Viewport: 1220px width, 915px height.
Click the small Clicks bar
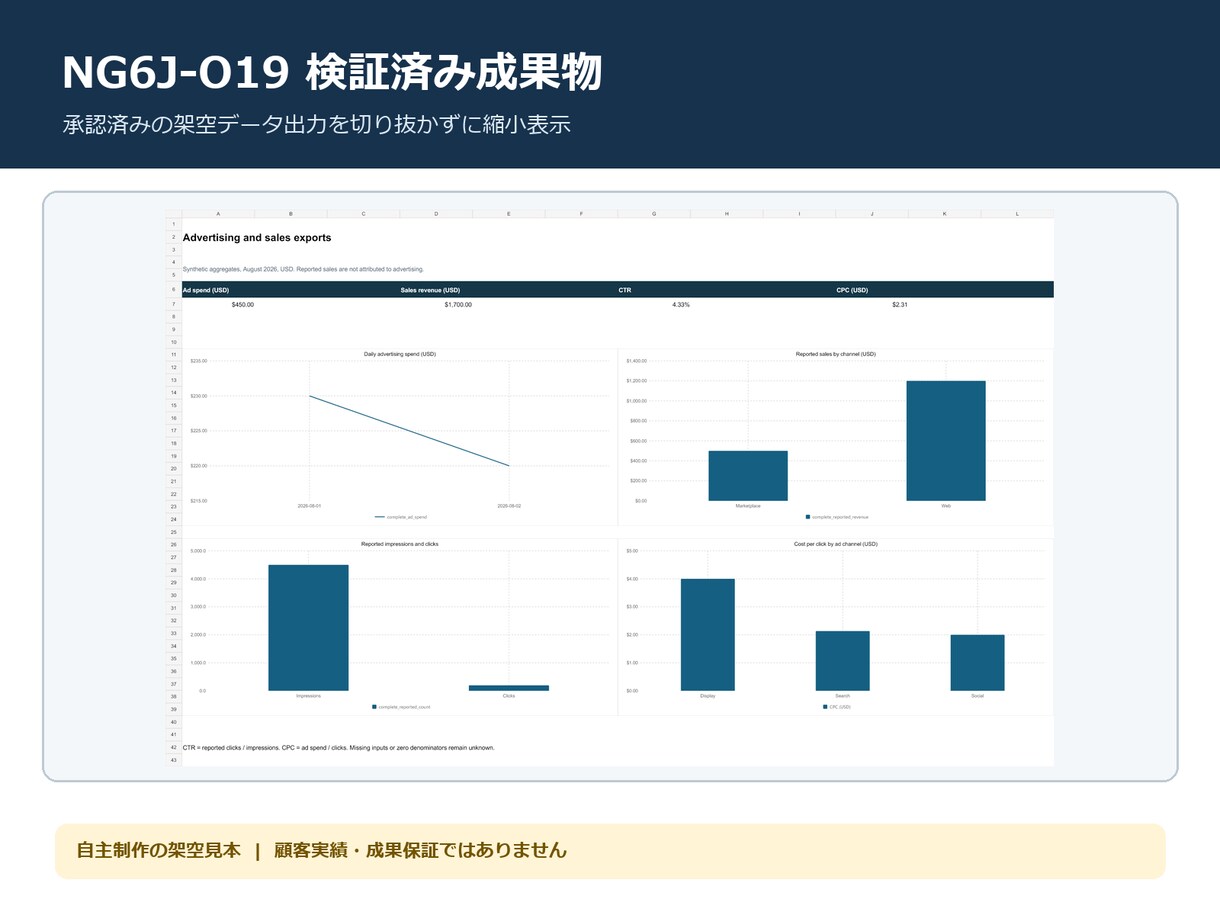coord(509,688)
